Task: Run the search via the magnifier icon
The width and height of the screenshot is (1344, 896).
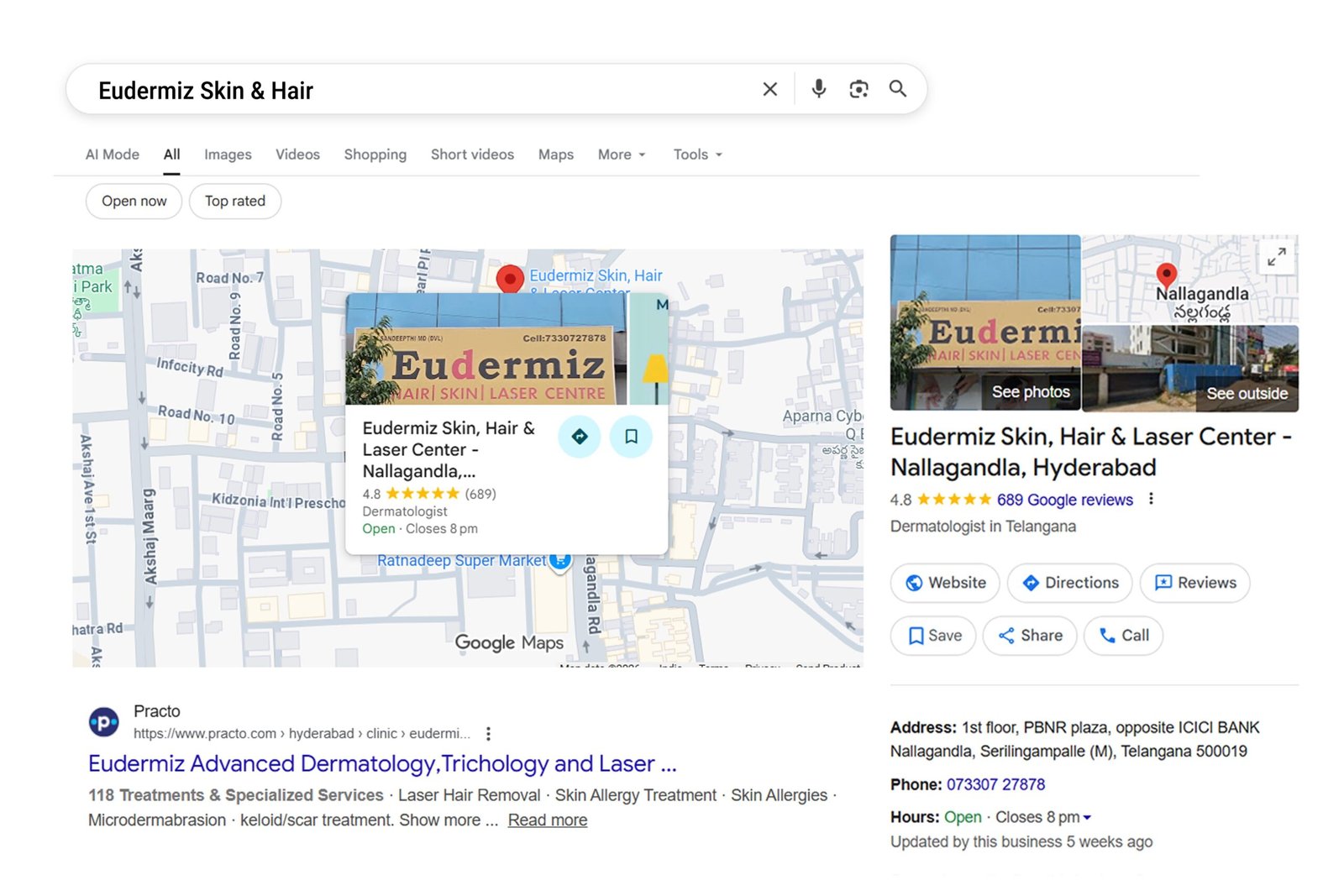Action: 898,88
